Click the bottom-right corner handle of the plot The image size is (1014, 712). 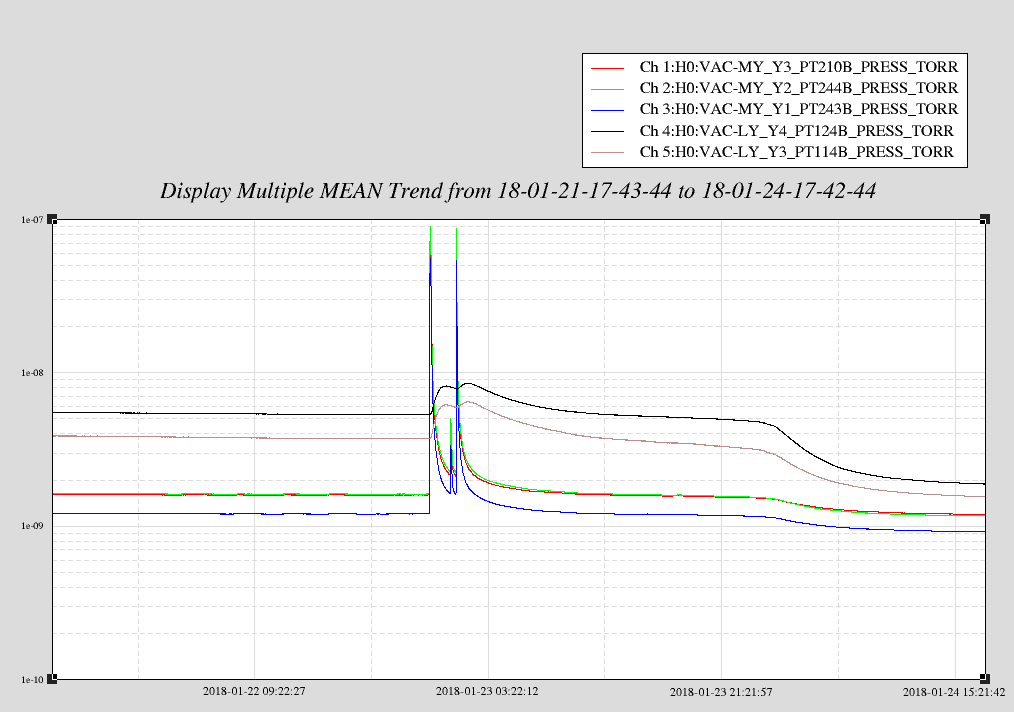coord(985,679)
